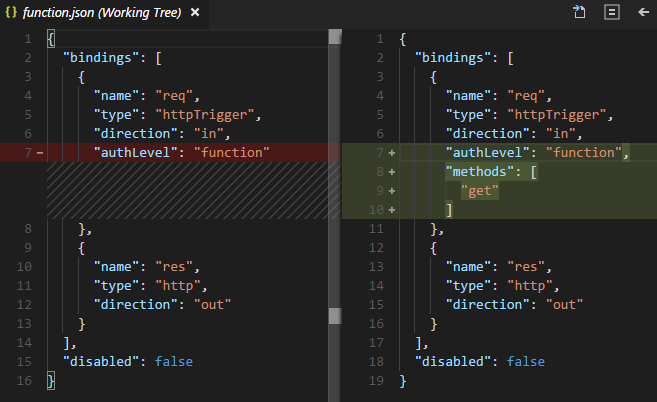Click the square icon beside the back arrow
The height and width of the screenshot is (402, 657).
point(610,13)
